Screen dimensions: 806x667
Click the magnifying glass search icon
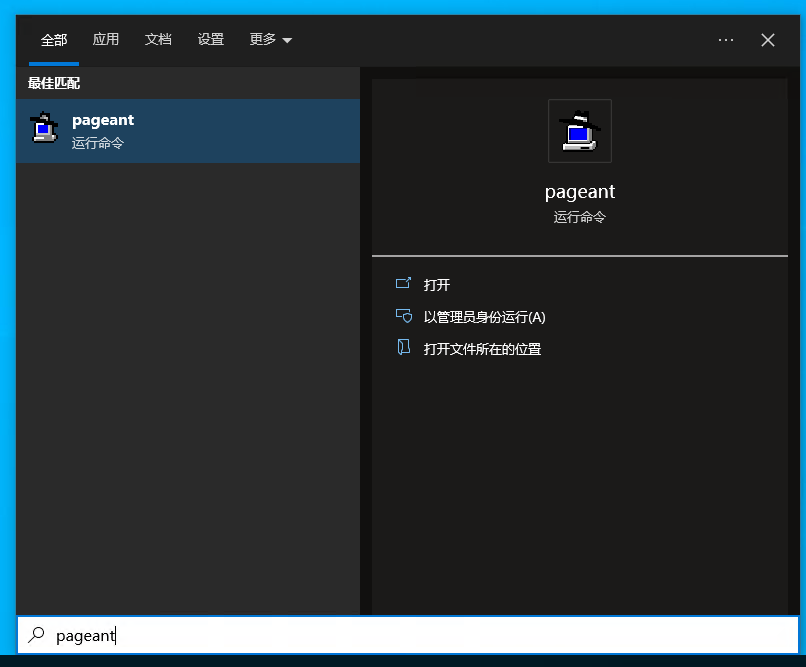click(x=37, y=634)
